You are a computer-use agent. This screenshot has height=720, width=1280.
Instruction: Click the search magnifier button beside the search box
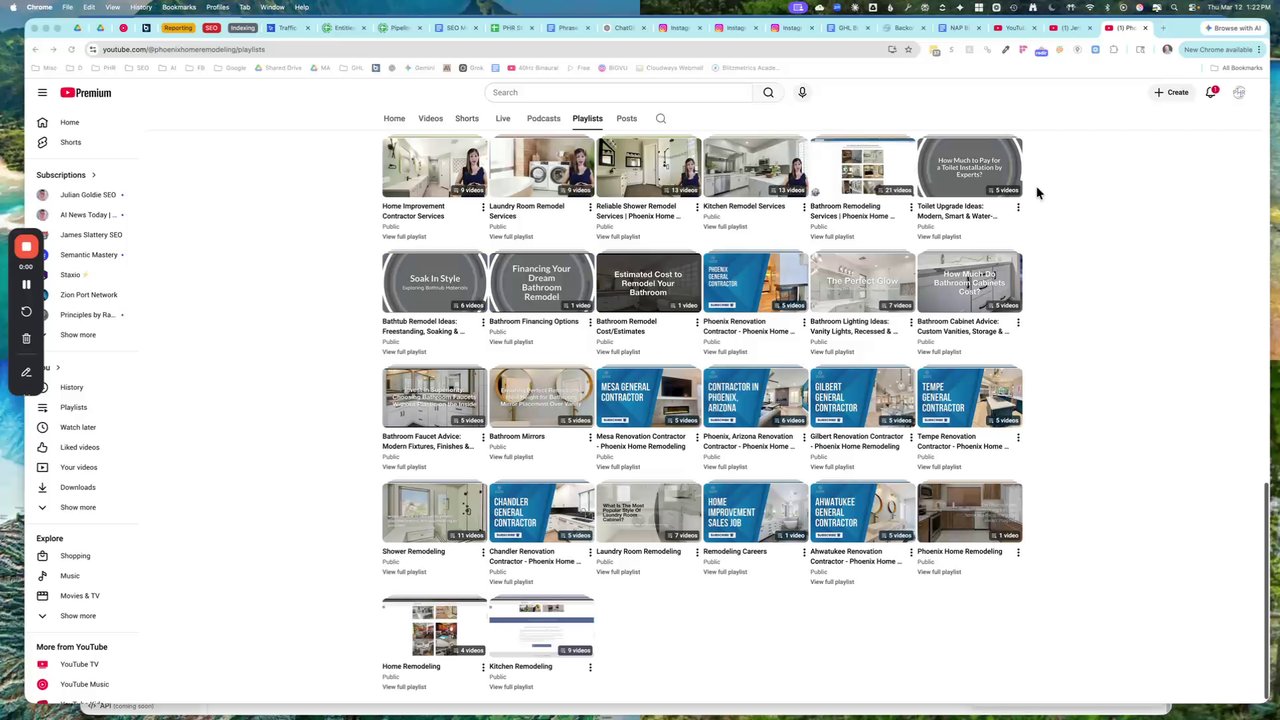768,93
